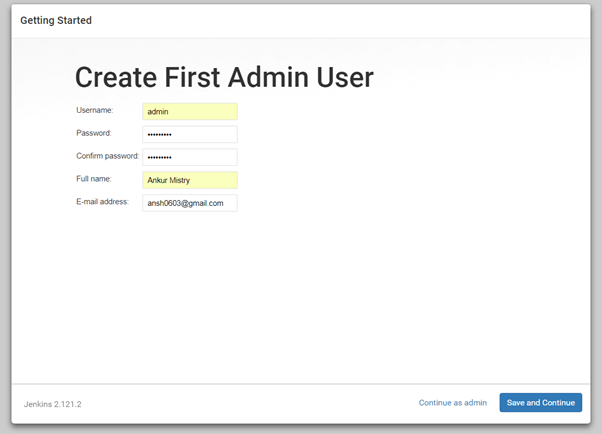Click the Username input field
602x434 pixels.
coord(190,112)
